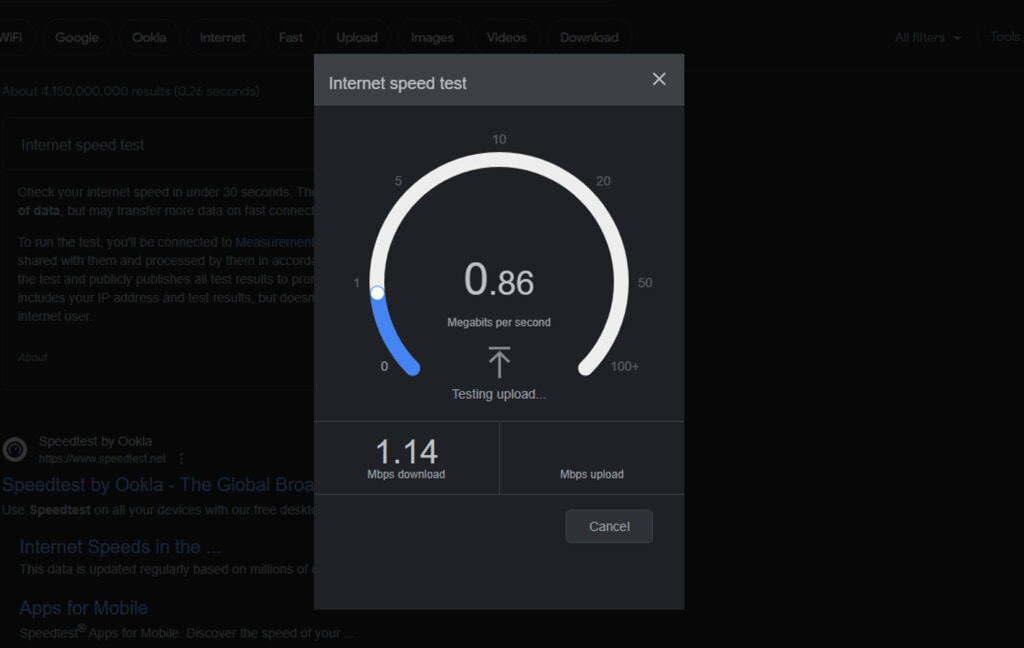The height and width of the screenshot is (648, 1024).
Task: Open the Speedtest result three-dot menu
Action: tap(182, 459)
